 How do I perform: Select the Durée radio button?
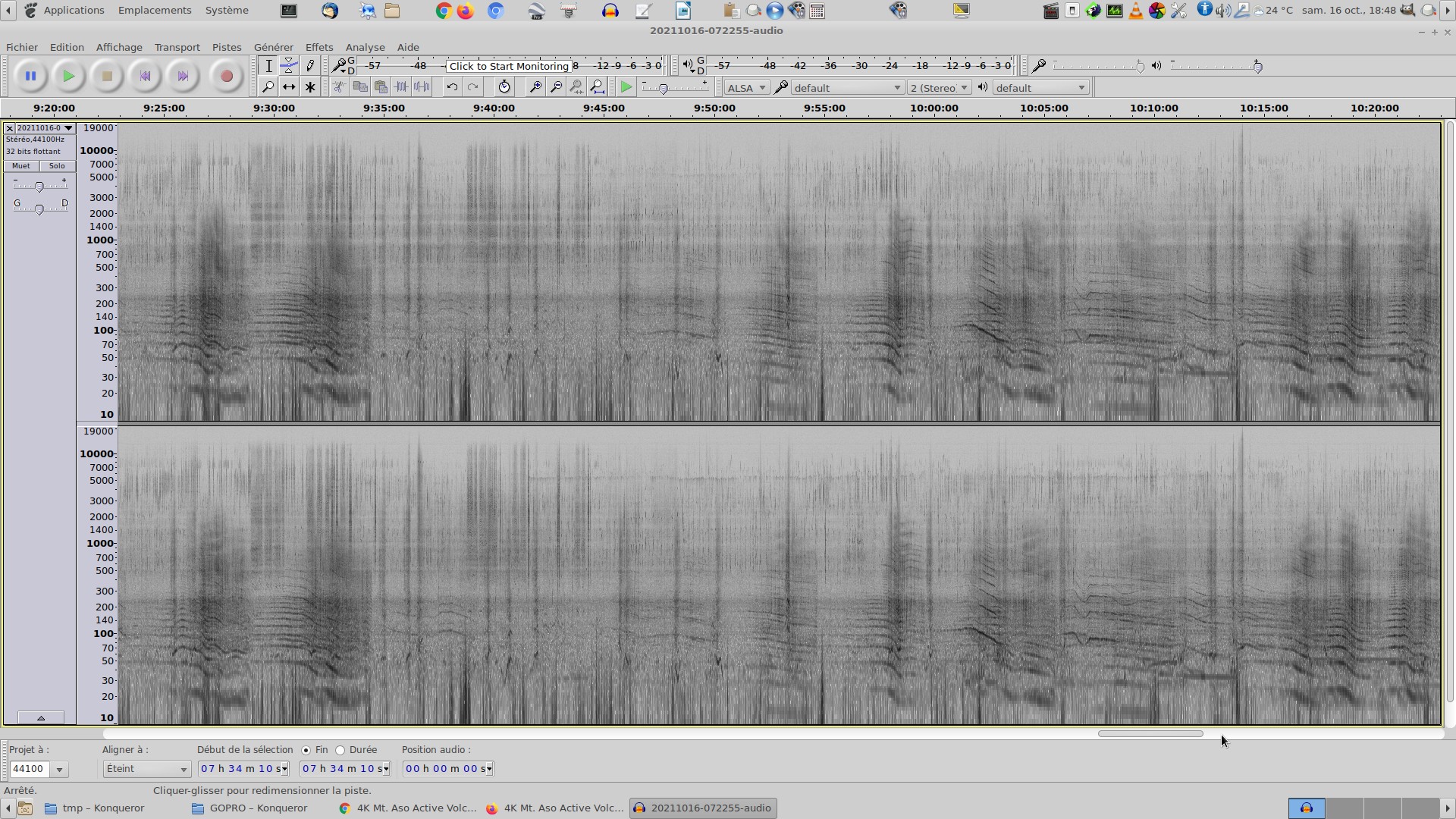[x=340, y=750]
